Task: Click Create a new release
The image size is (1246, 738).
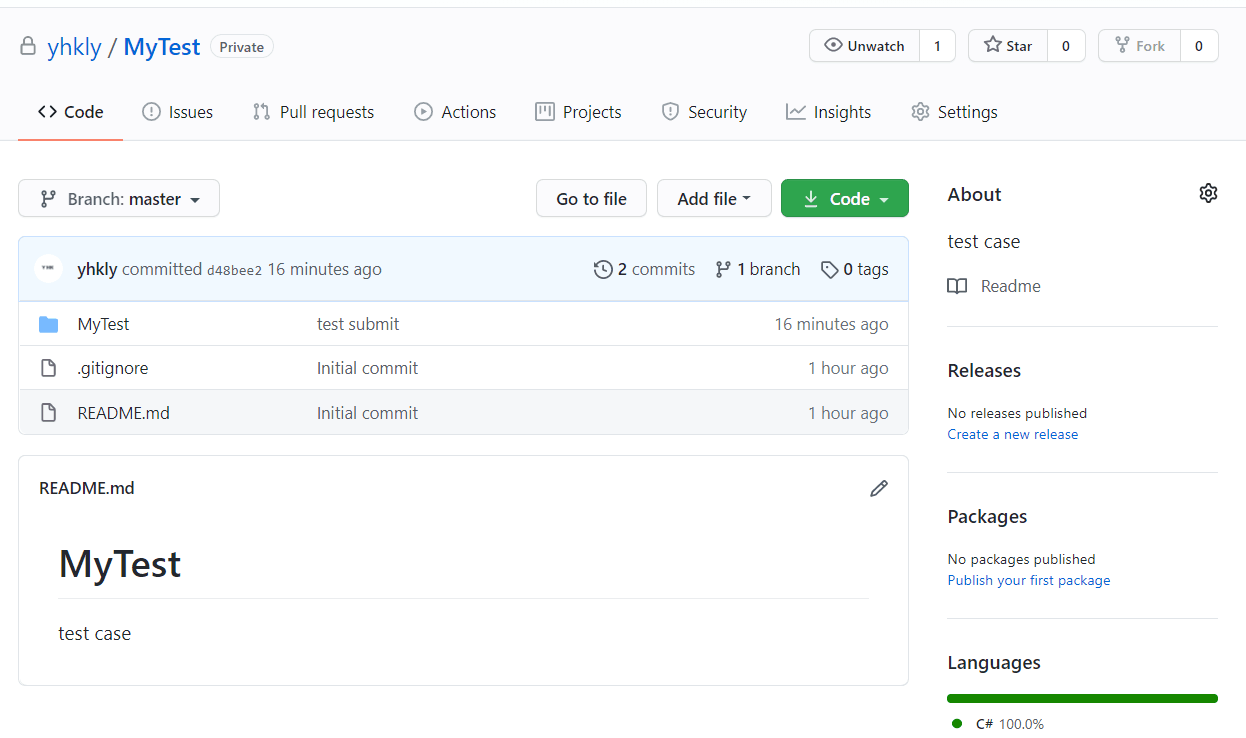Action: (1013, 434)
